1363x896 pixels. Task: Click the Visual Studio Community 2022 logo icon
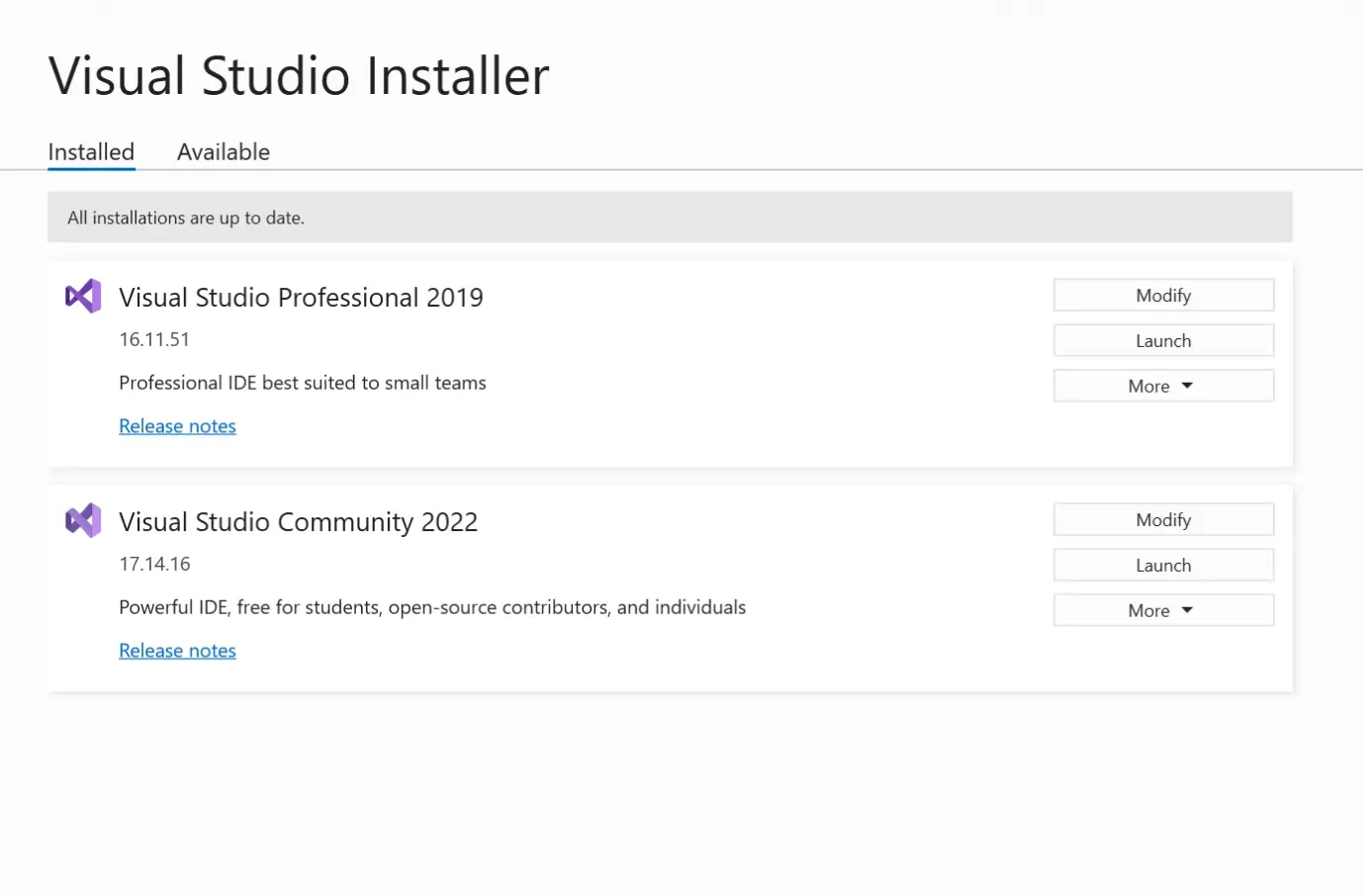pos(83,520)
